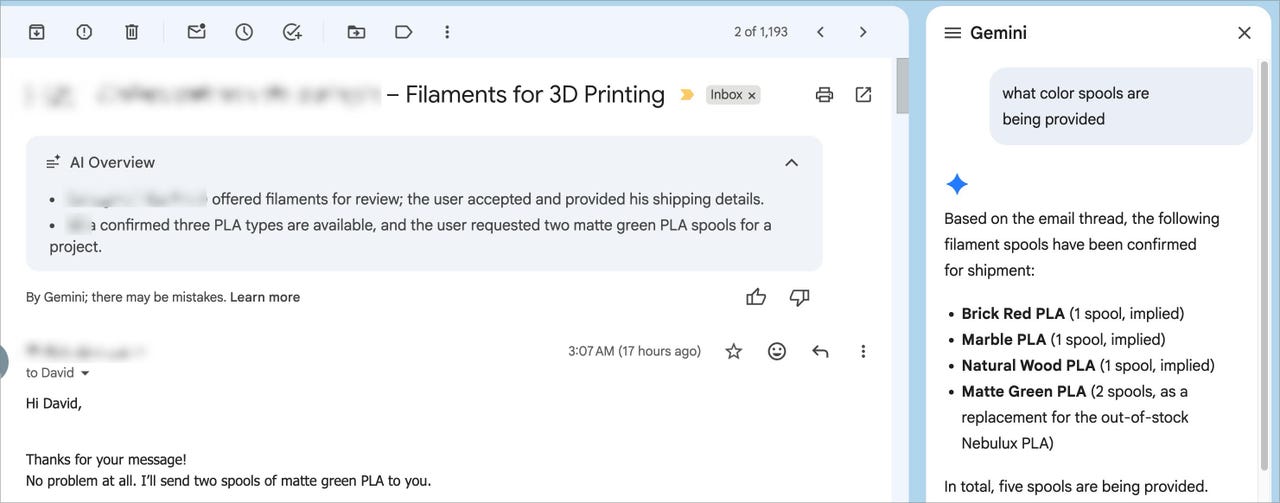This screenshot has width=1280, height=503.
Task: Add this email to Tasks
Action: (292, 32)
